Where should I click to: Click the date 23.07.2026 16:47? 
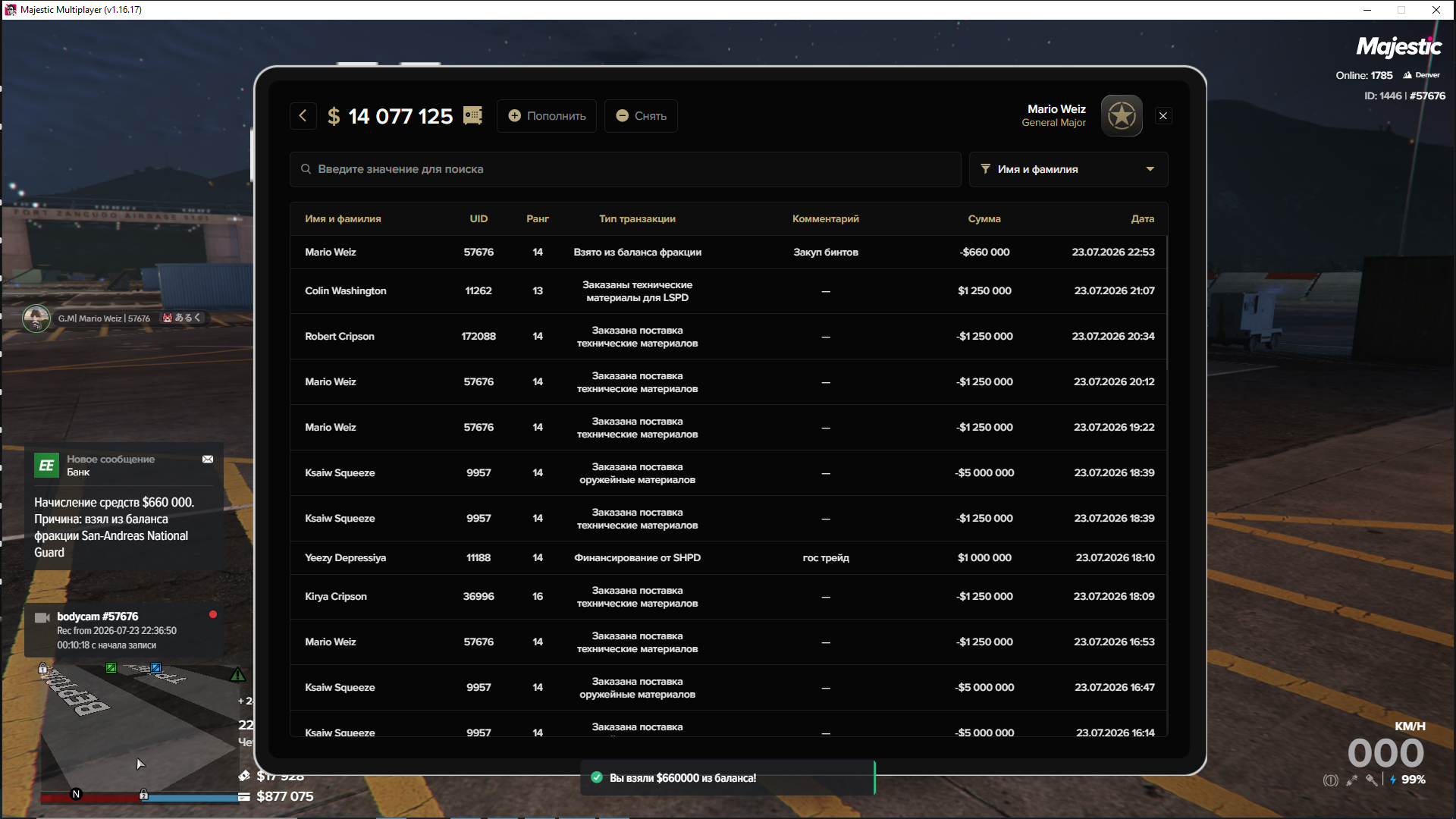pyautogui.click(x=1114, y=688)
